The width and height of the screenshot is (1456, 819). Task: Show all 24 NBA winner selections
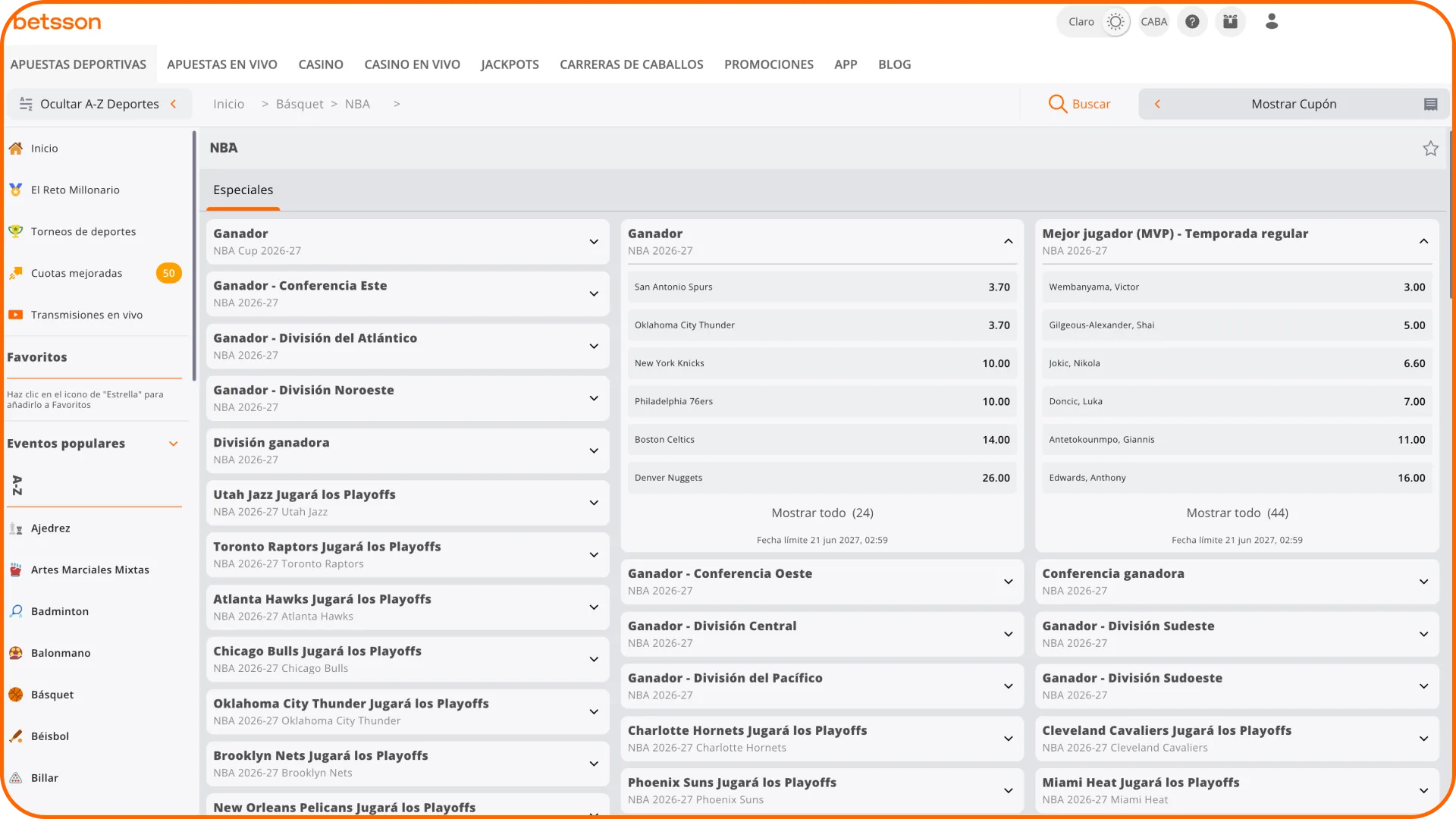pyautogui.click(x=822, y=513)
